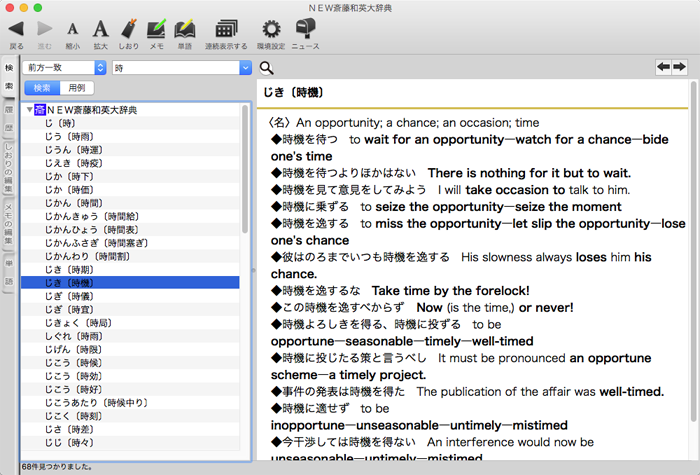Select the じきょく〔時局〕 entry
700x475 pixels.
[130, 323]
